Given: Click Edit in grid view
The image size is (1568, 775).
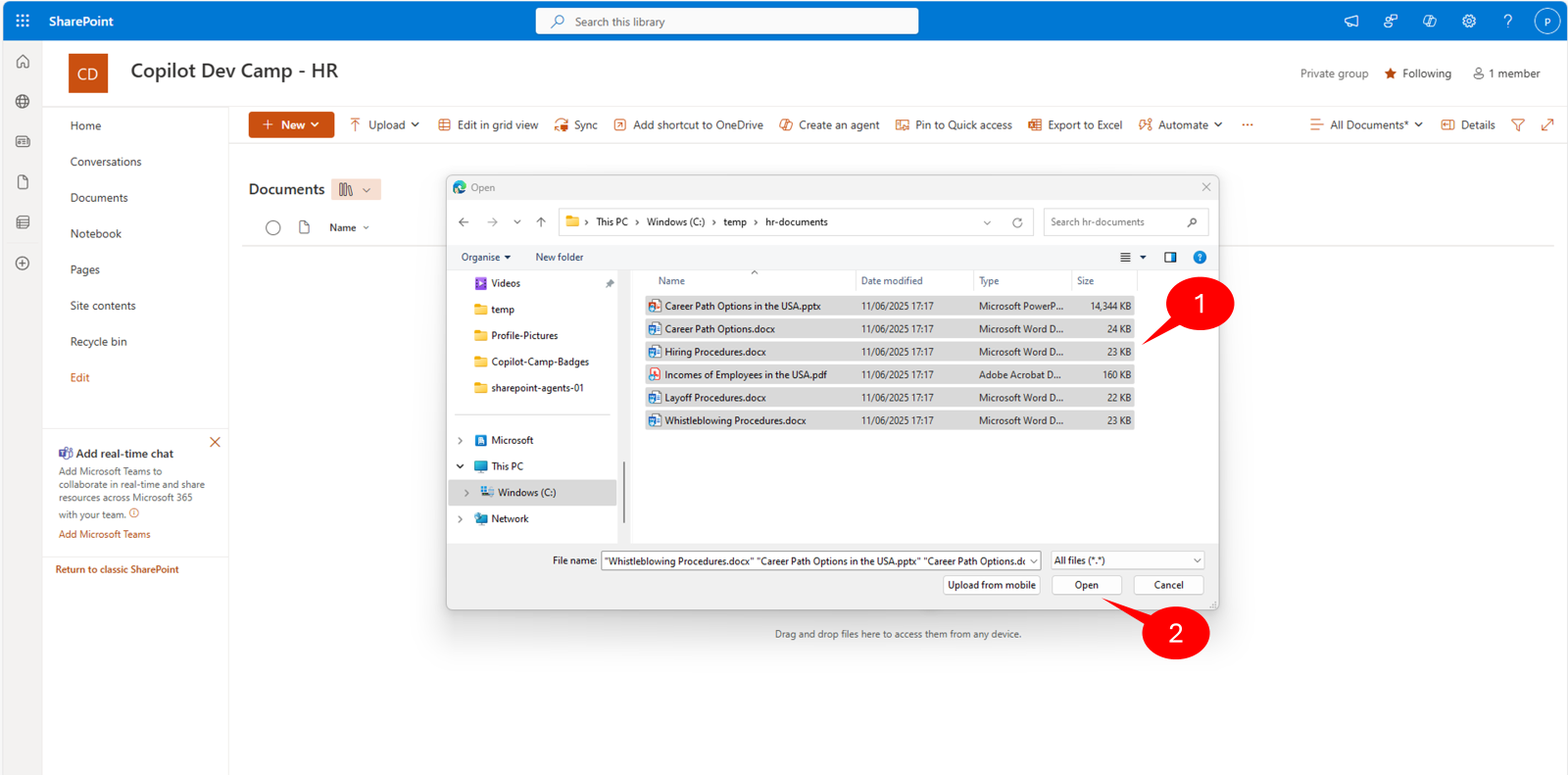Looking at the screenshot, I should coord(488,124).
